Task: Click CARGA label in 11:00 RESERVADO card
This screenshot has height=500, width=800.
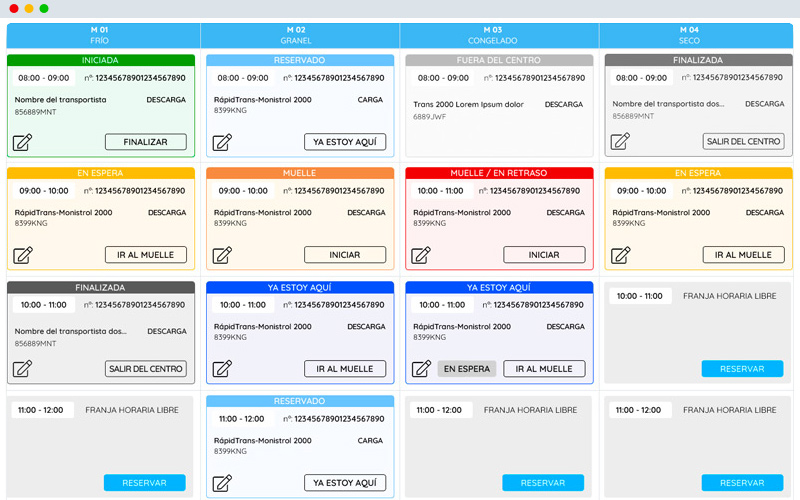Action: 370,440
